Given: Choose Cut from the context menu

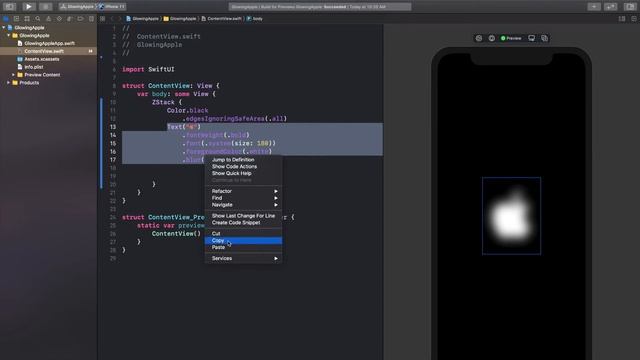Looking at the screenshot, I should point(243,233).
